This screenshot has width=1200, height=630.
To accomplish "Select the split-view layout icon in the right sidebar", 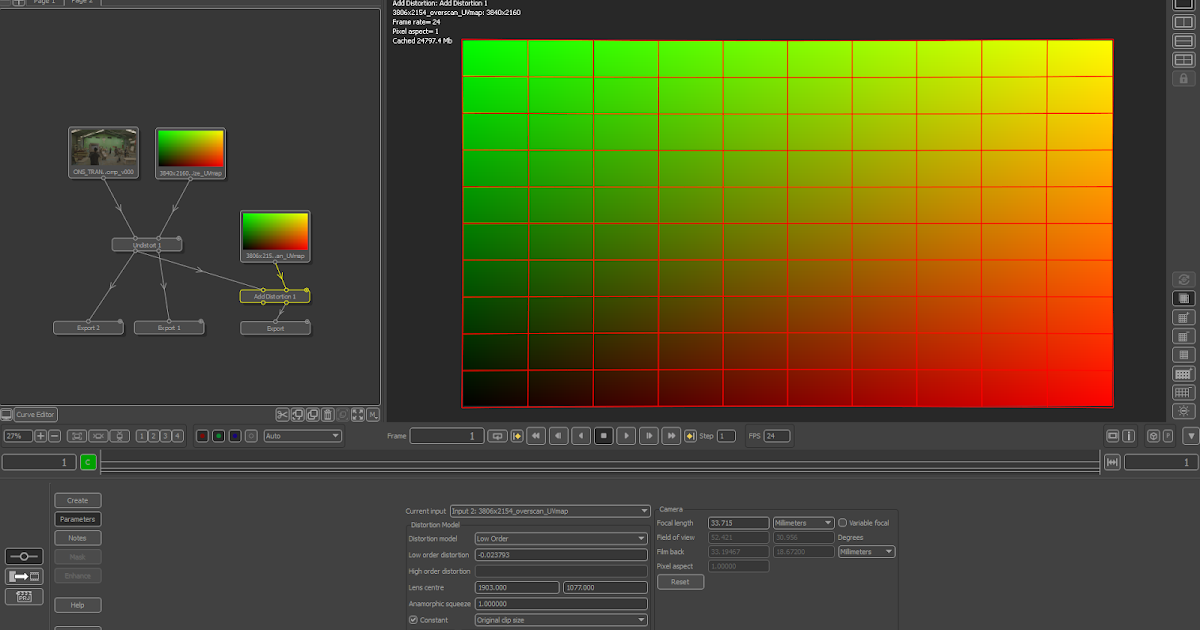I will click(x=1183, y=20).
